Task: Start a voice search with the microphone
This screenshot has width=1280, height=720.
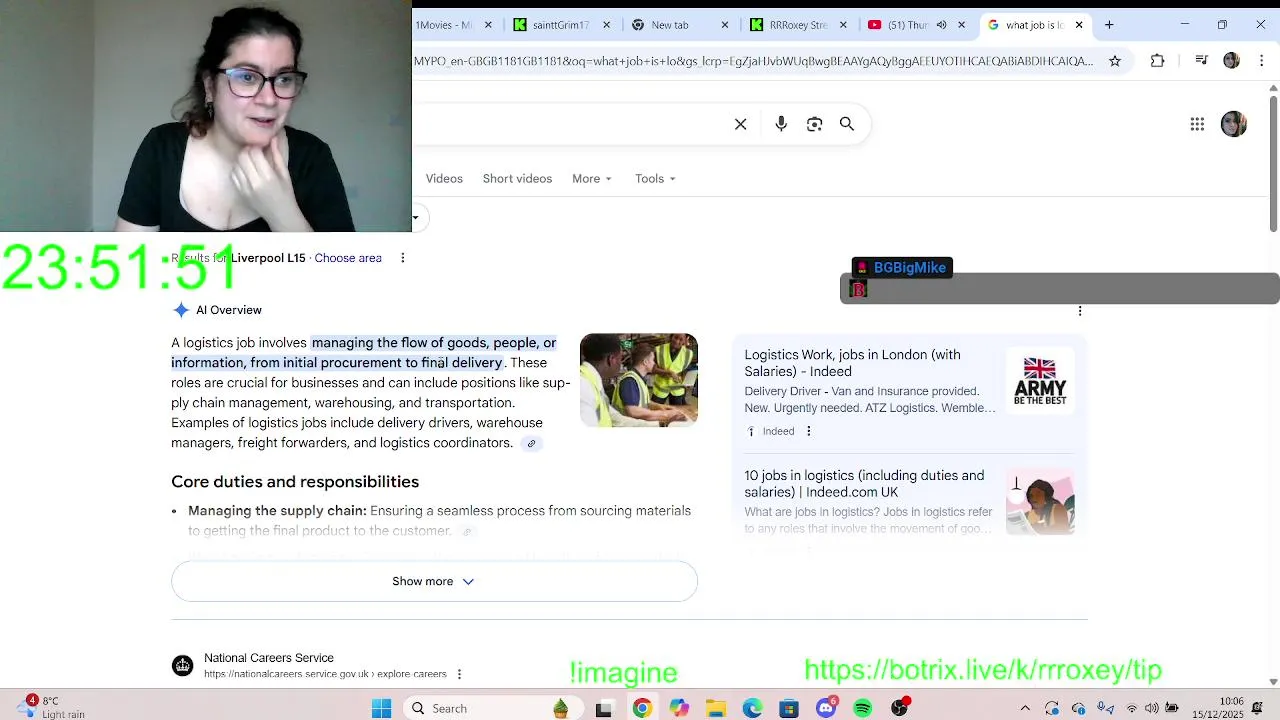Action: coord(781,124)
